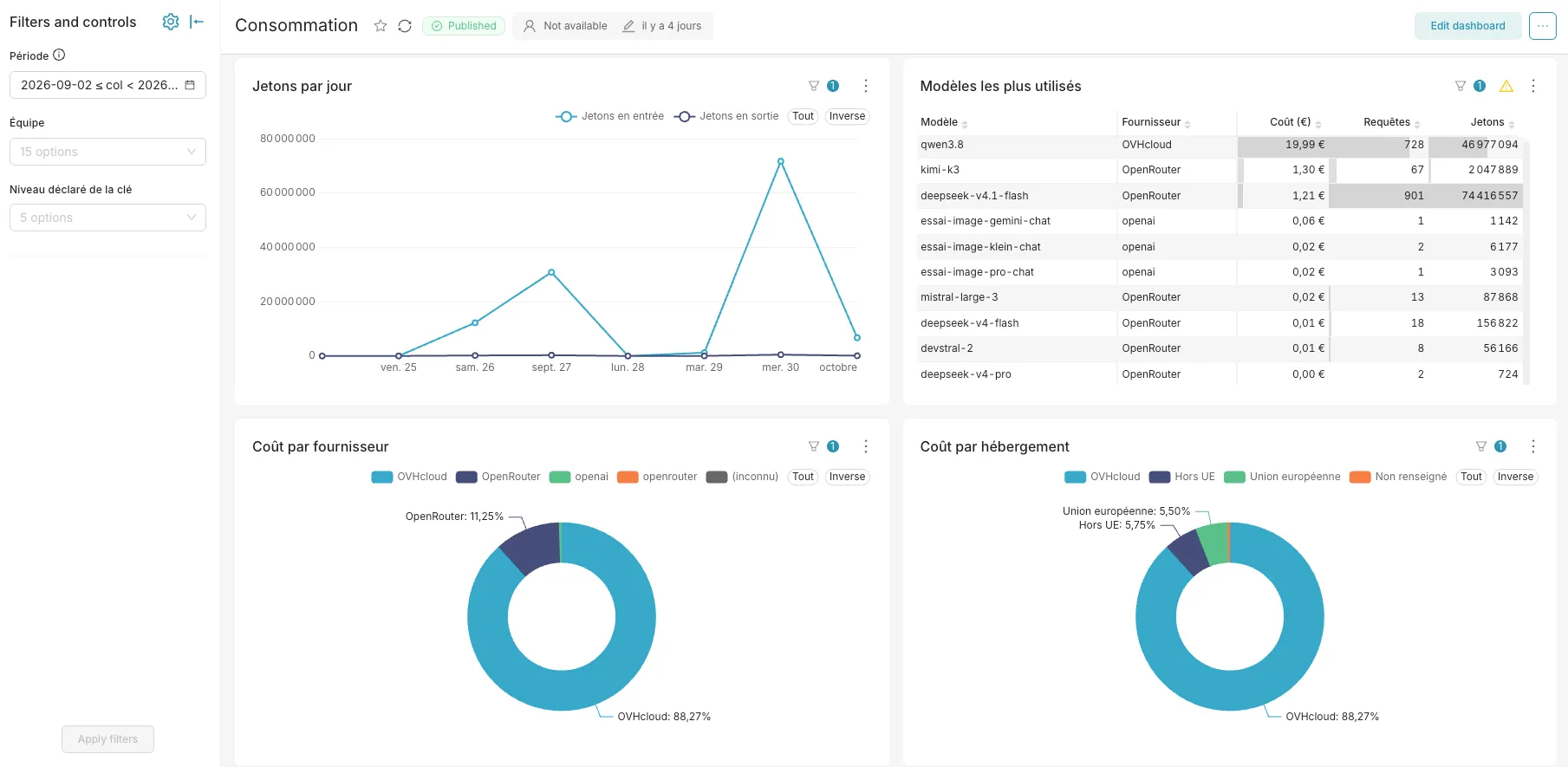Viewport: 1568px width, 767px height.
Task: Toggle OpenRouter legend in Coût par fournisseur
Action: (498, 477)
